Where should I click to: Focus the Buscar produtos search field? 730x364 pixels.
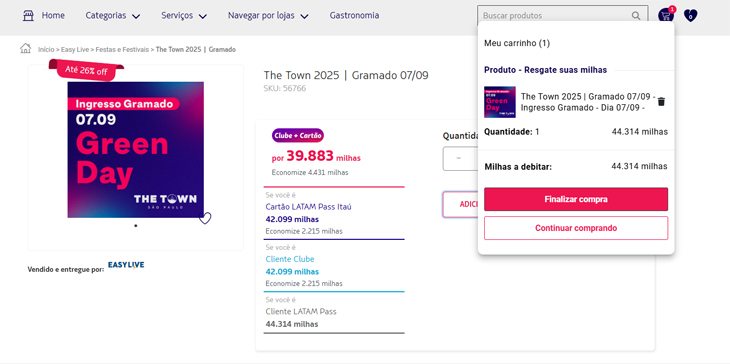click(x=556, y=16)
